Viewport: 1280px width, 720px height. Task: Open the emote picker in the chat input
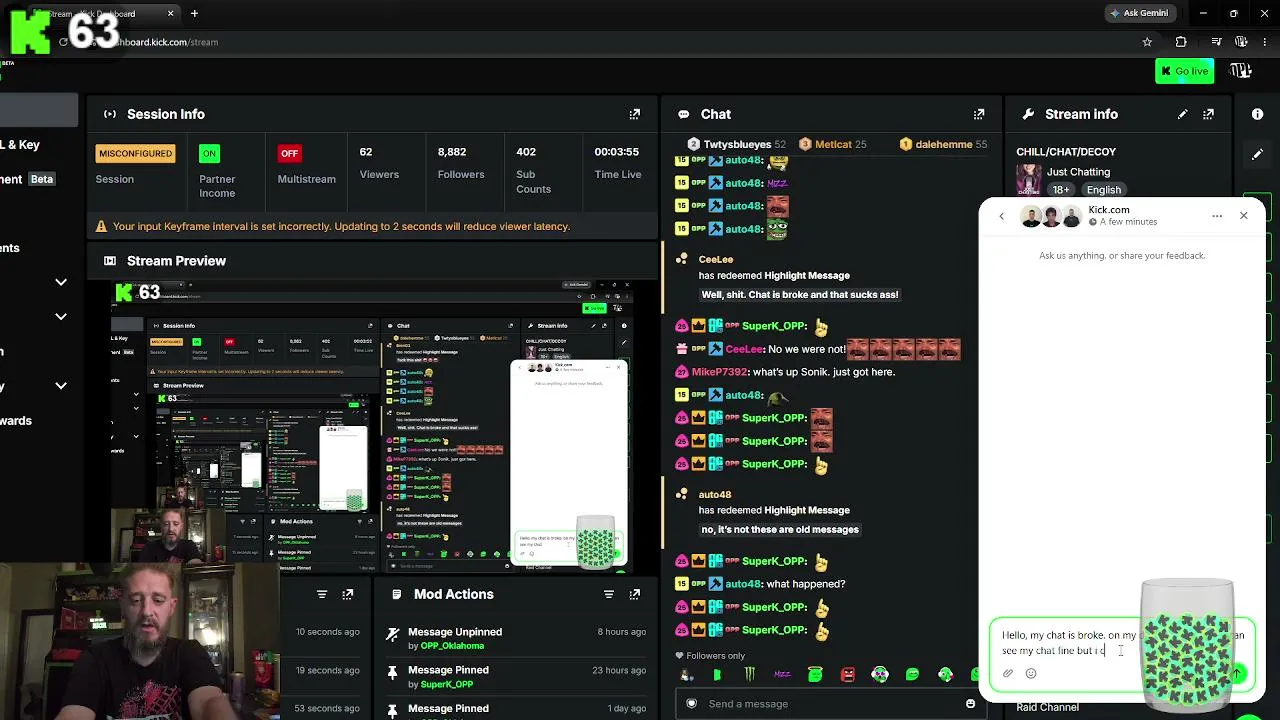(970, 703)
